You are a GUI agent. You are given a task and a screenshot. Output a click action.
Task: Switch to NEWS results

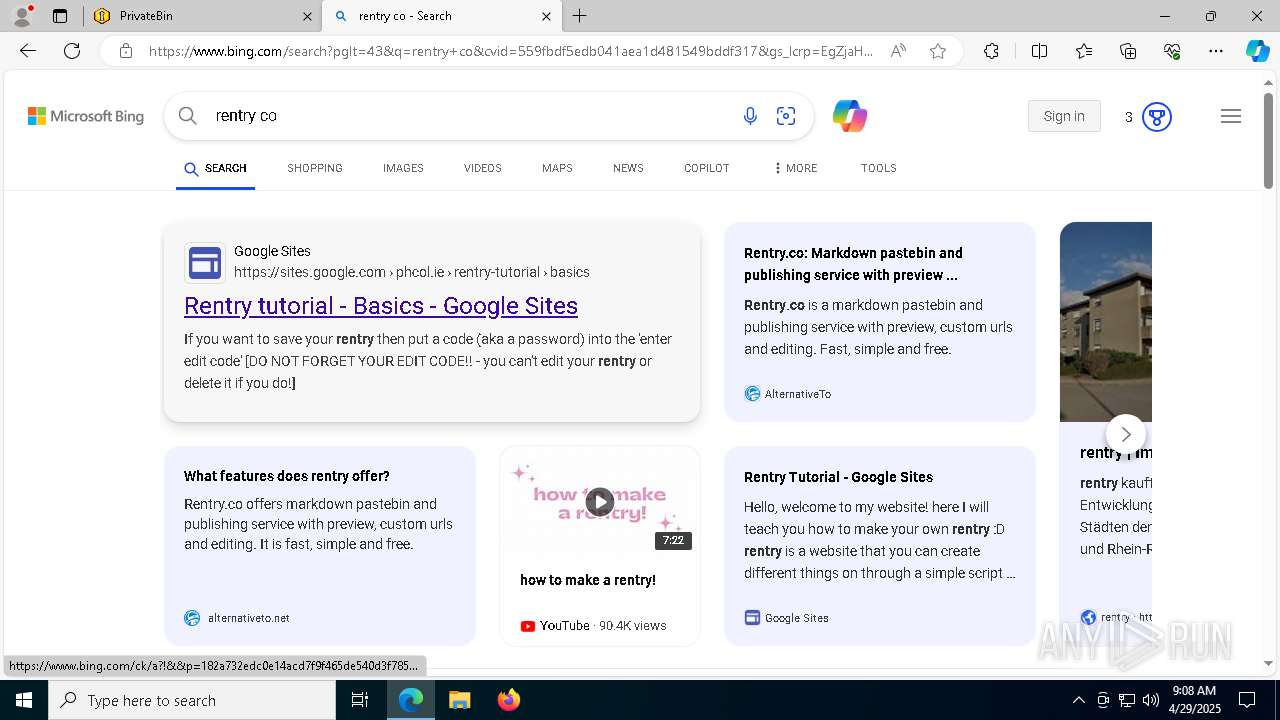point(628,168)
